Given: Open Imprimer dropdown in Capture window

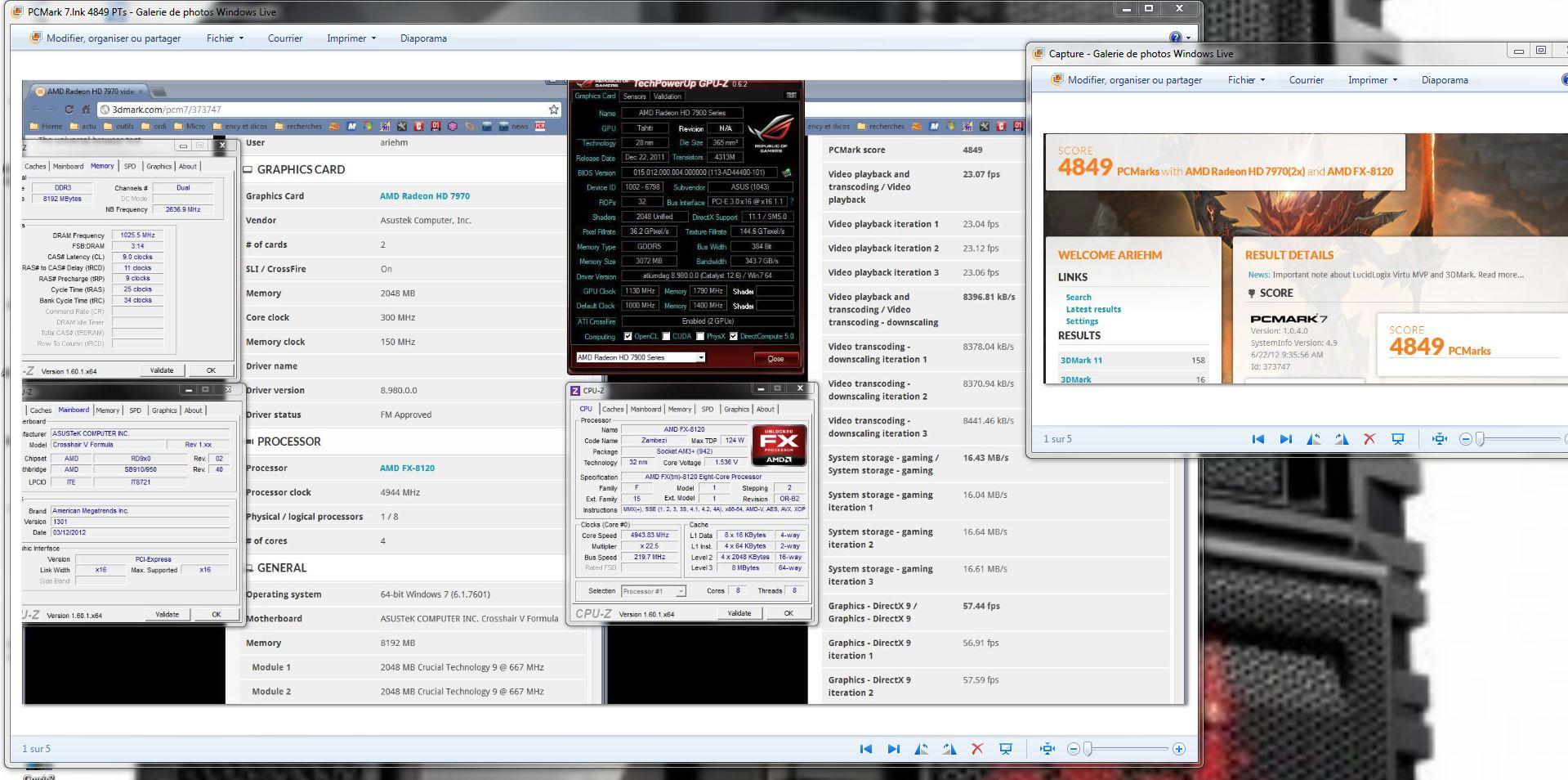Looking at the screenshot, I should (x=1373, y=80).
